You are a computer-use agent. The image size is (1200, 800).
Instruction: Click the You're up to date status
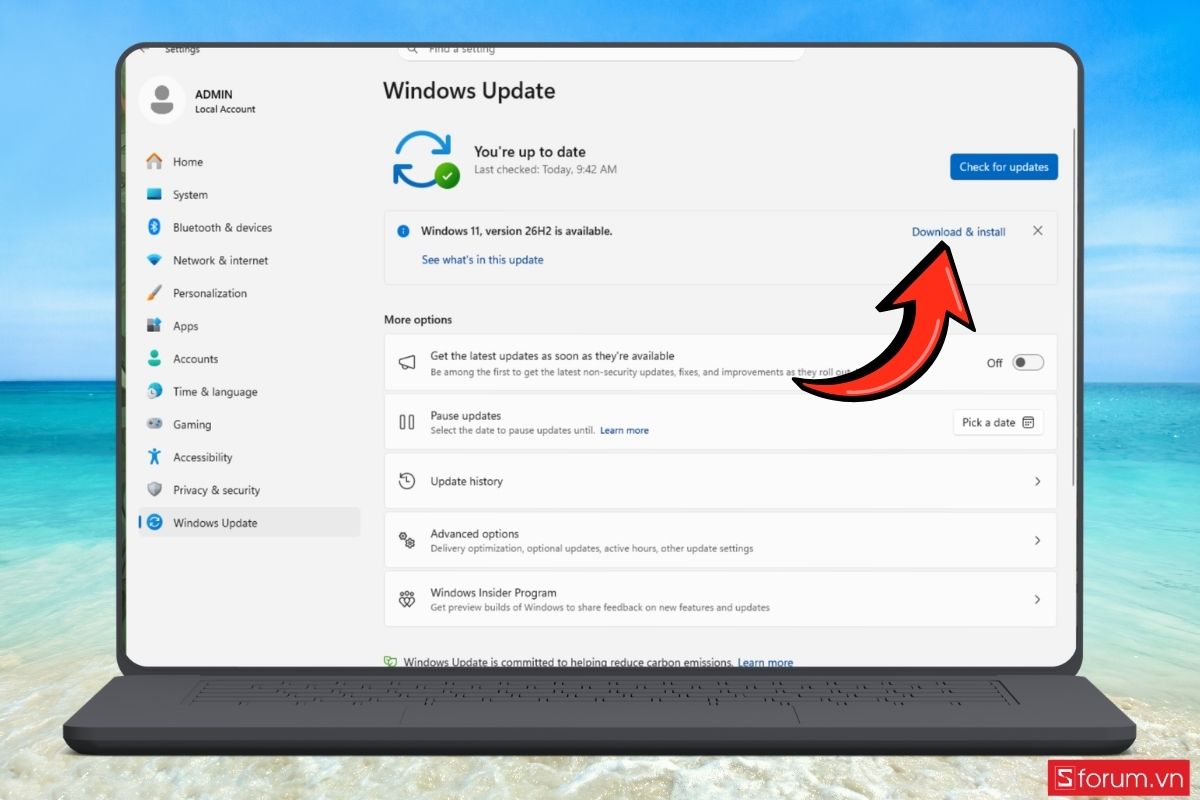pyautogui.click(x=530, y=152)
